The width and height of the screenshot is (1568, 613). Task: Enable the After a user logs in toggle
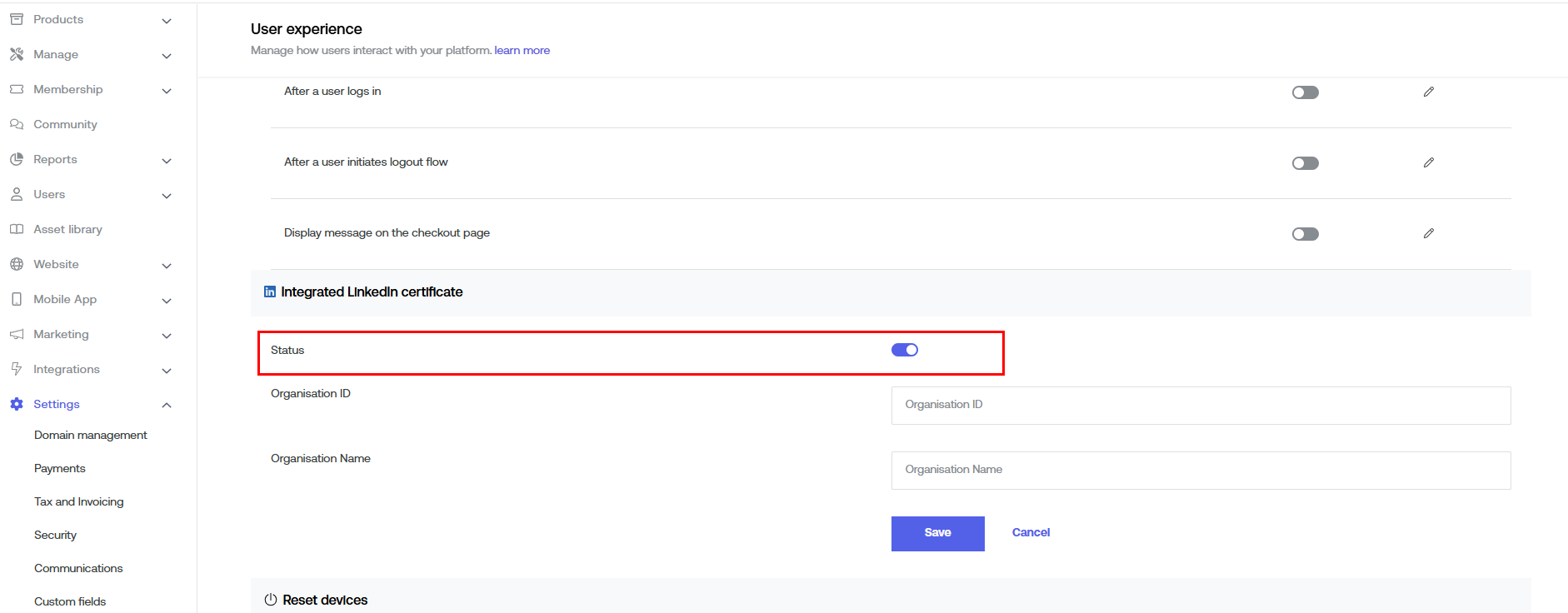pyautogui.click(x=1305, y=92)
